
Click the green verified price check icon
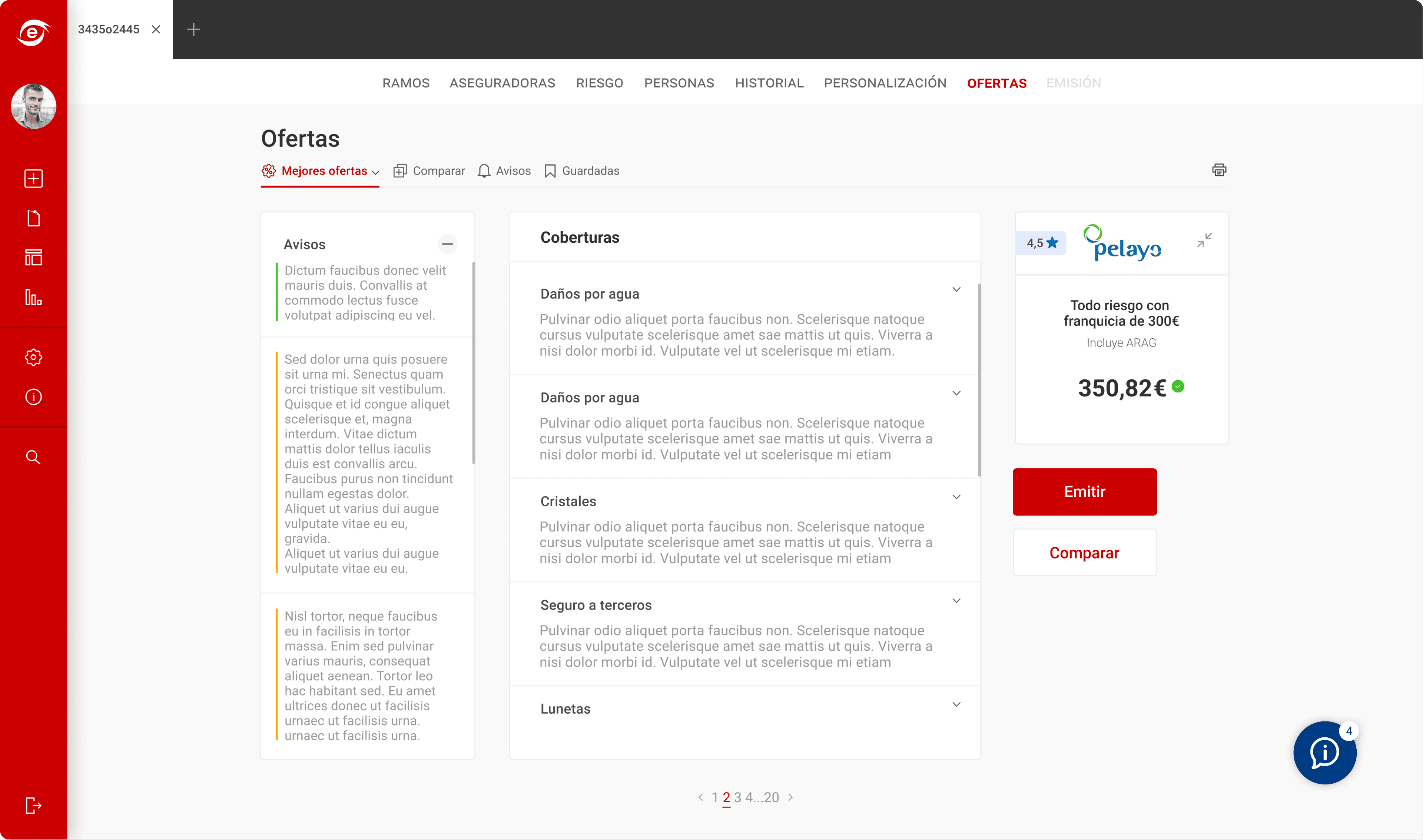1178,386
